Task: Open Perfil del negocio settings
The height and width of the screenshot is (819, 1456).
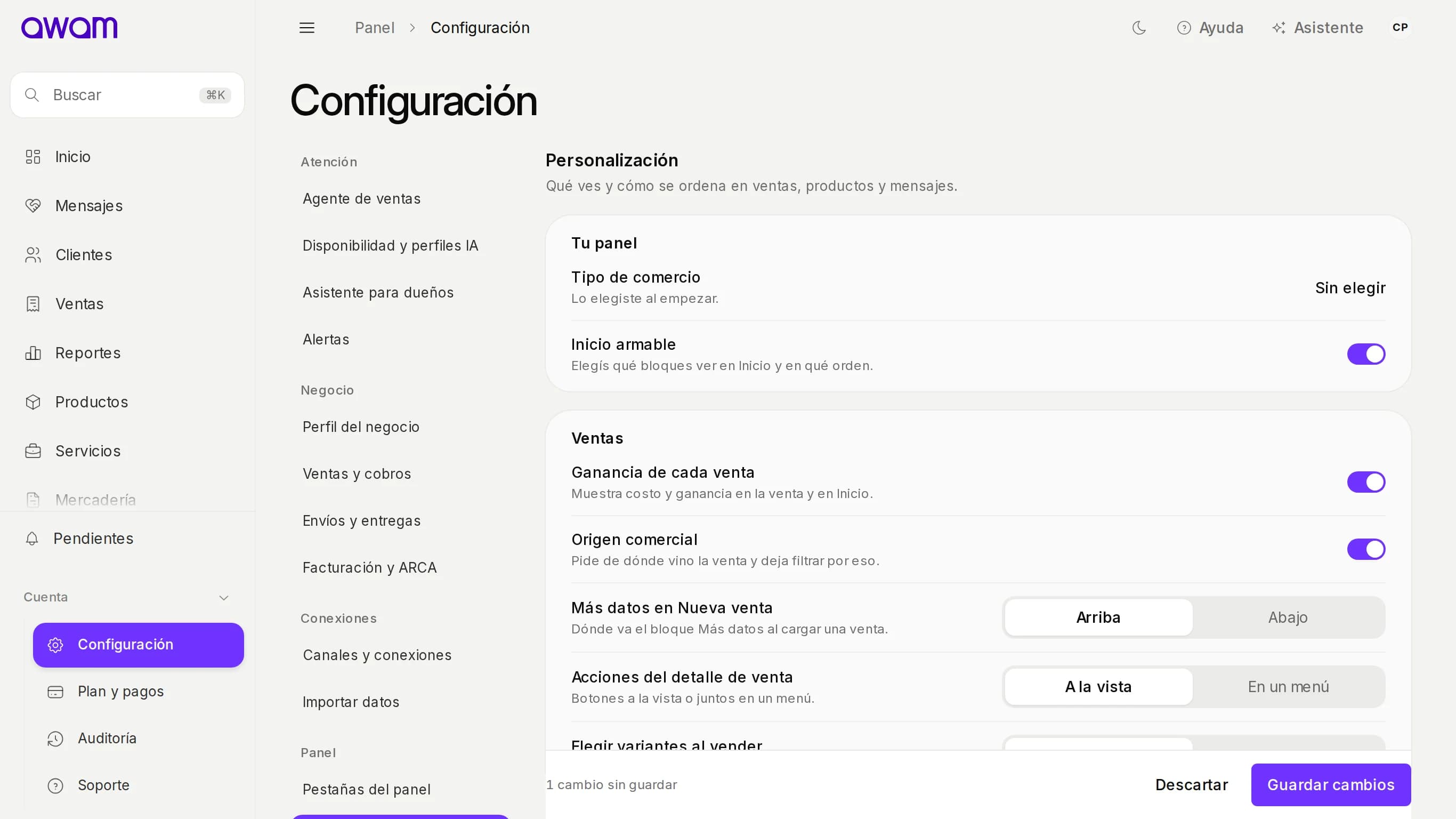Action: [x=400, y=427]
